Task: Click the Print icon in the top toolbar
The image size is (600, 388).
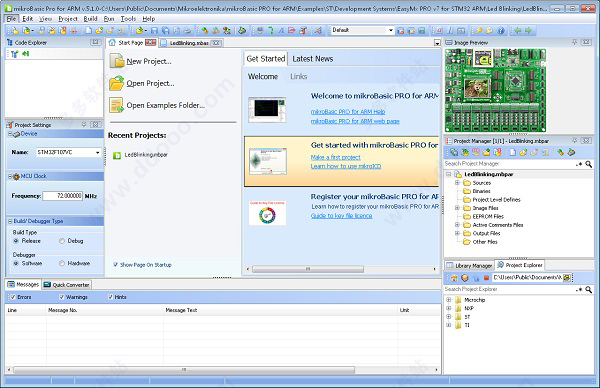Action: (187, 30)
